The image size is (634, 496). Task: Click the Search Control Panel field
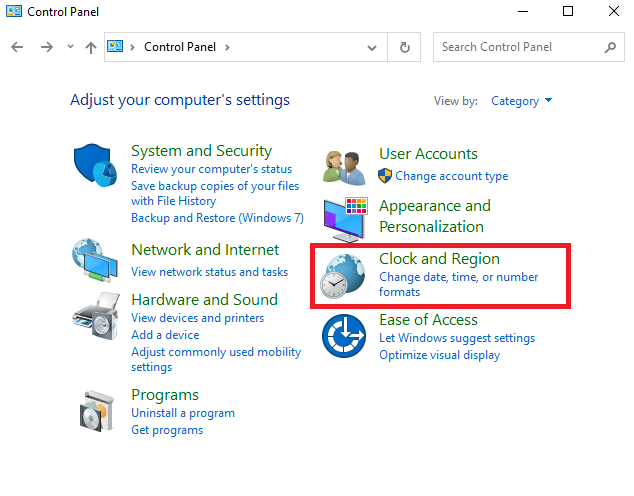(x=520, y=47)
